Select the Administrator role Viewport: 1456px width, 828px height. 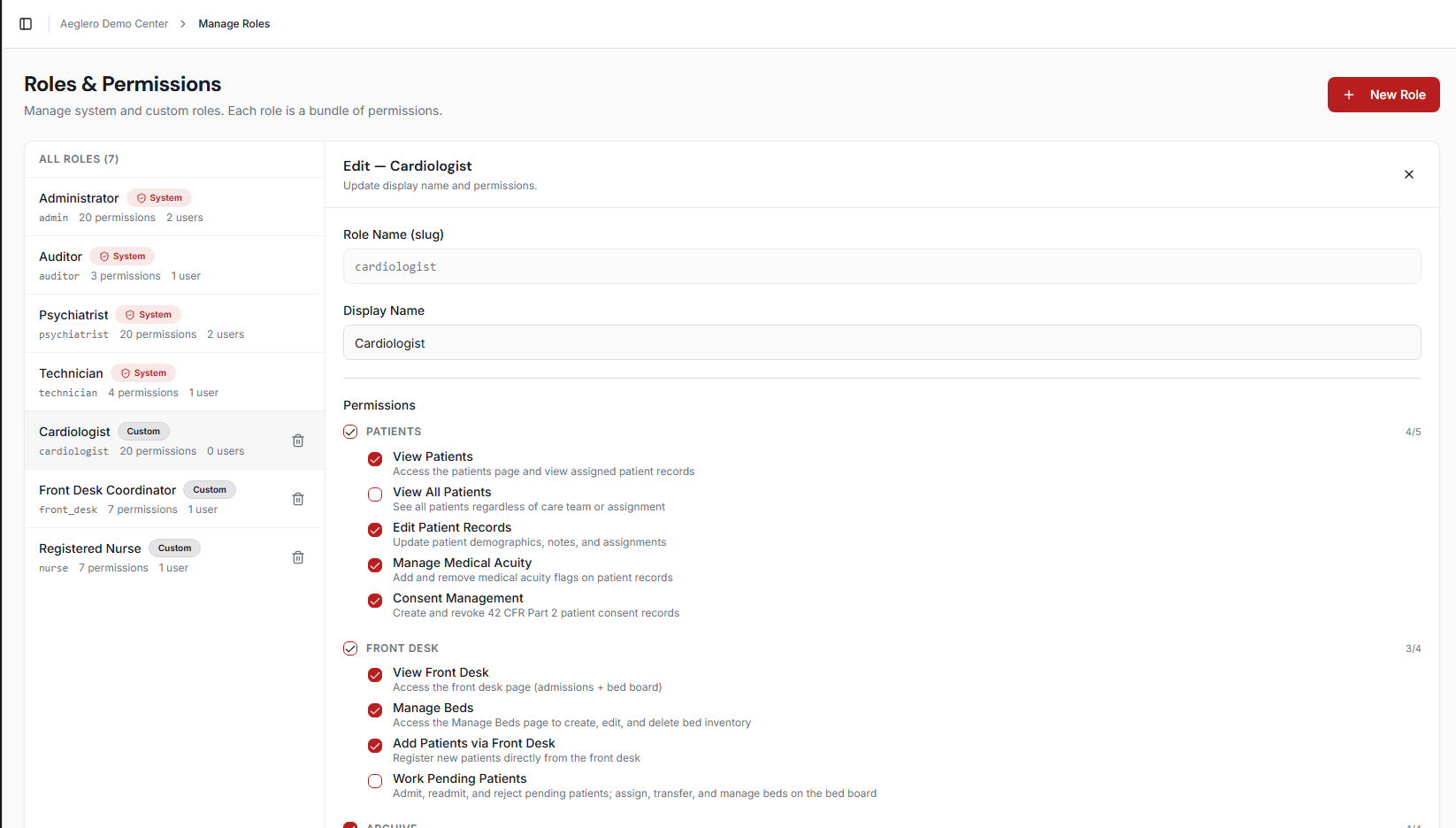pyautogui.click(x=174, y=207)
